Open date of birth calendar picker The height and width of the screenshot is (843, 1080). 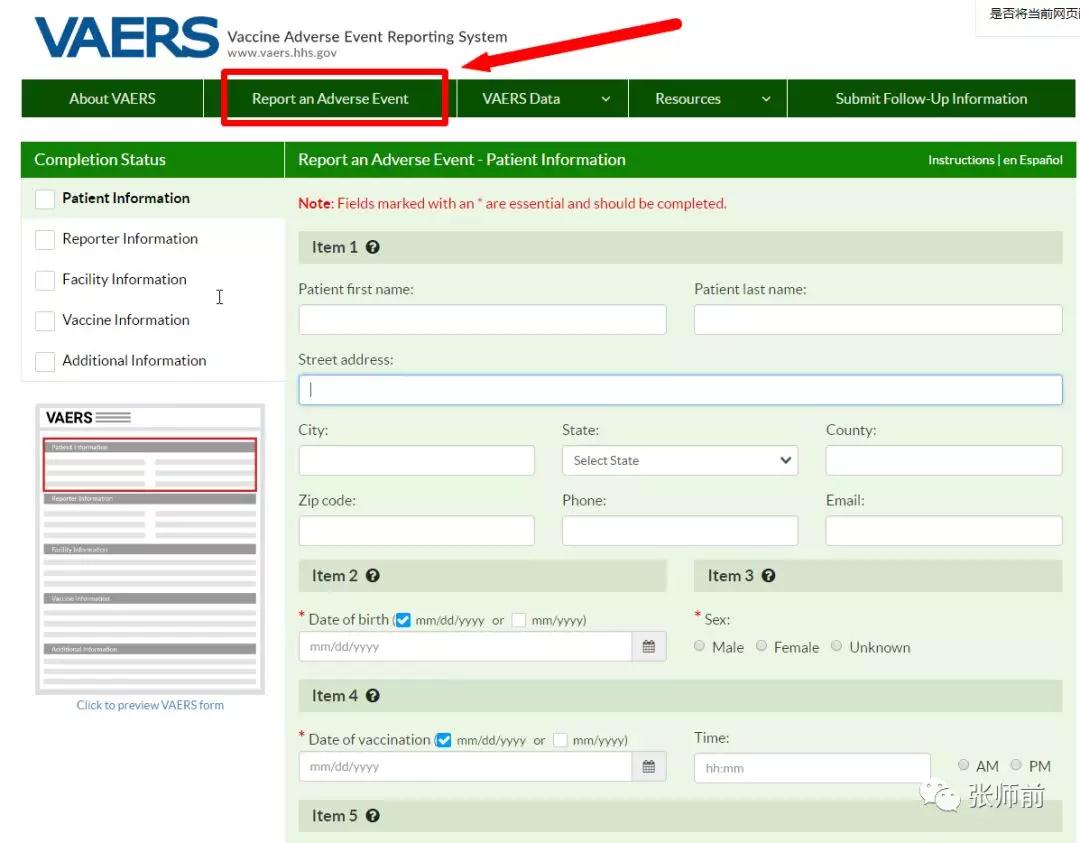tap(649, 647)
